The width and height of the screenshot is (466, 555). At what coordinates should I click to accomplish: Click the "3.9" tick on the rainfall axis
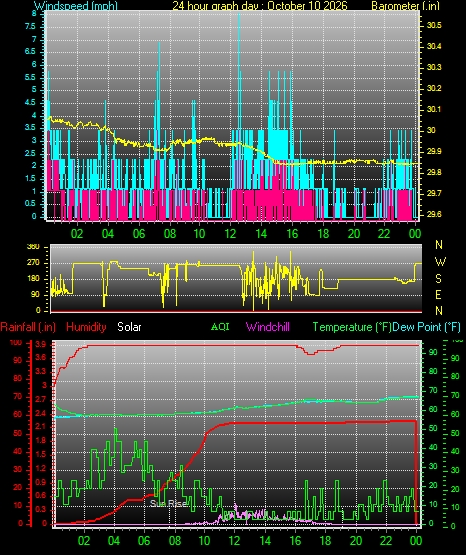41,345
